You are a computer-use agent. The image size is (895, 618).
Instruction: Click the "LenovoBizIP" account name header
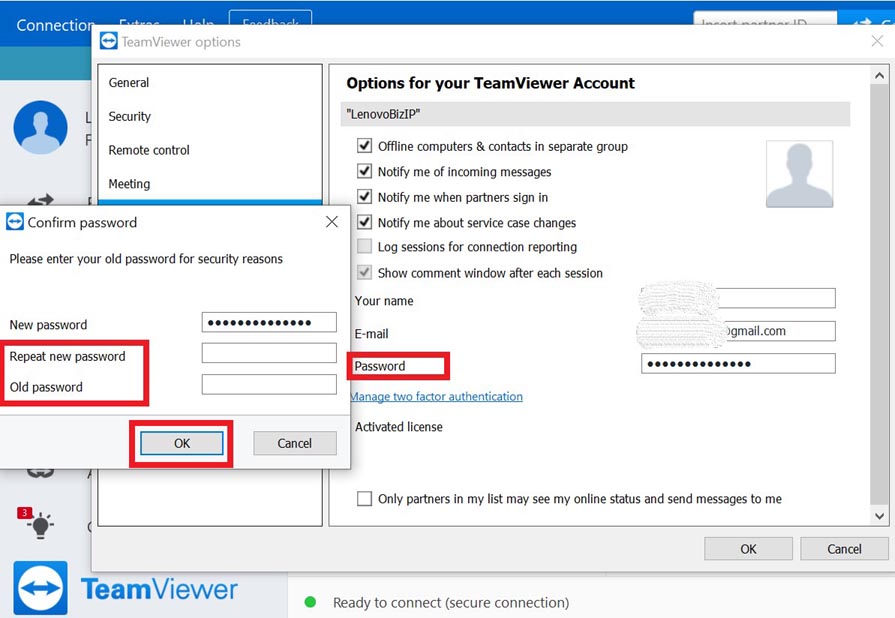595,114
